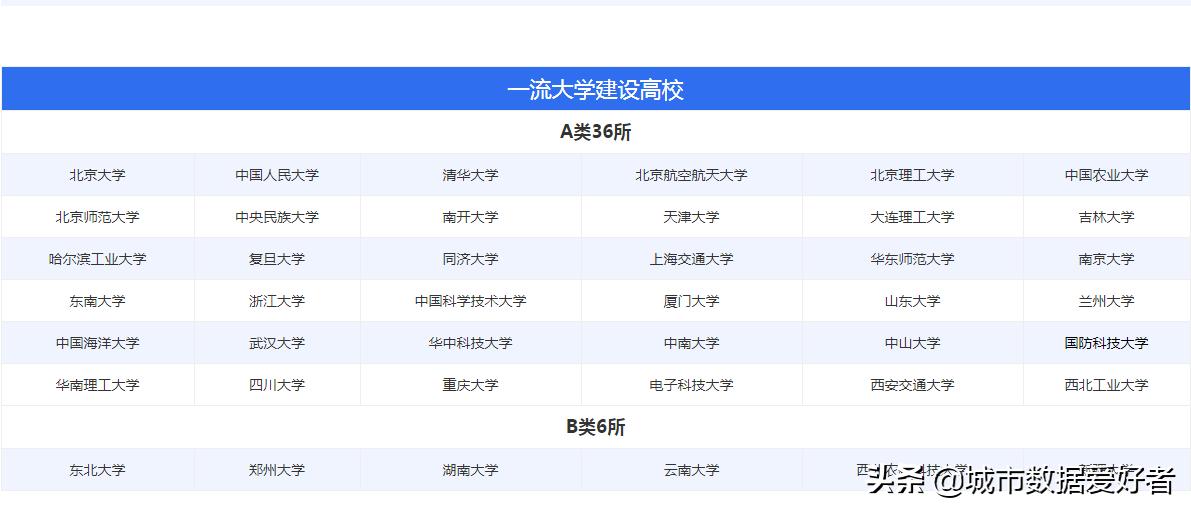This screenshot has width=1191, height=511.
Task: Click the 中国人民大学 cell
Action: click(277, 175)
